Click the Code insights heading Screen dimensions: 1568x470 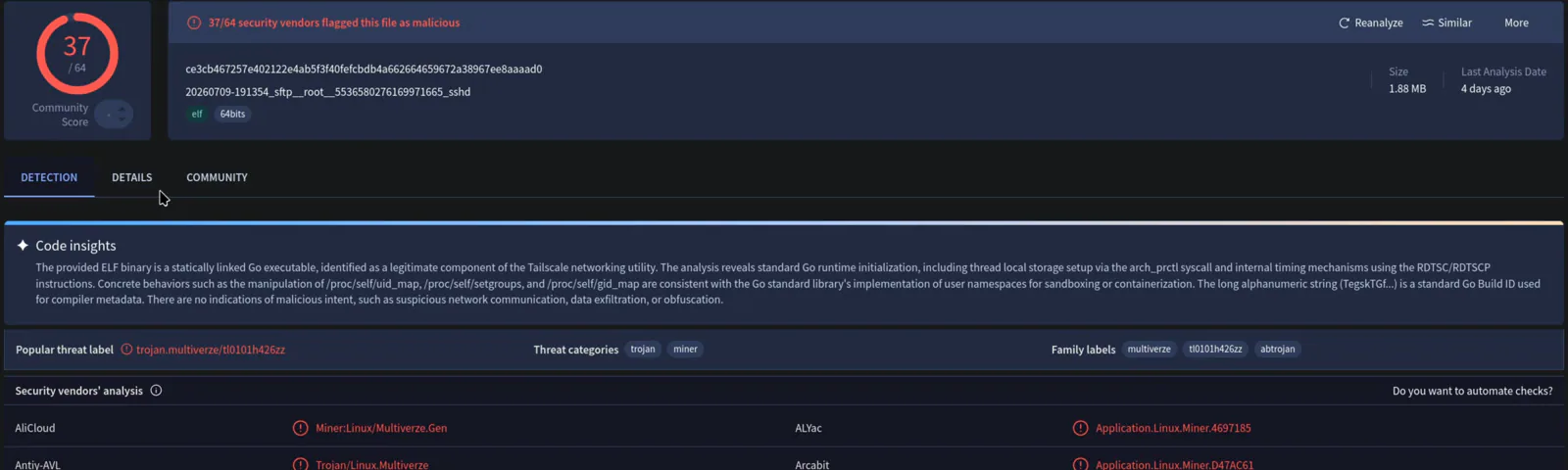tap(75, 246)
